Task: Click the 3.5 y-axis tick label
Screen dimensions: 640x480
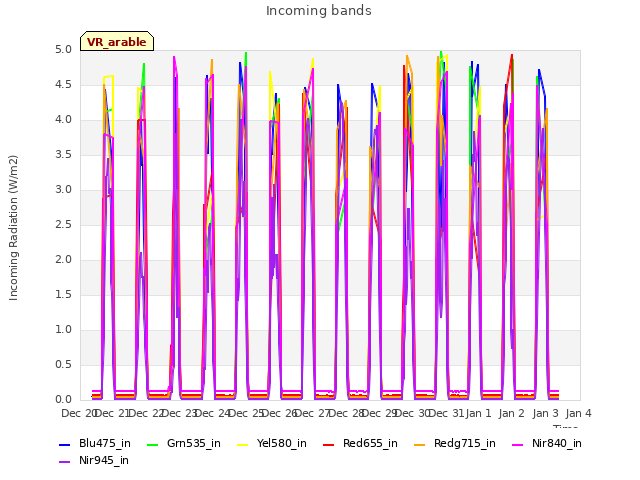Action: [x=63, y=155]
